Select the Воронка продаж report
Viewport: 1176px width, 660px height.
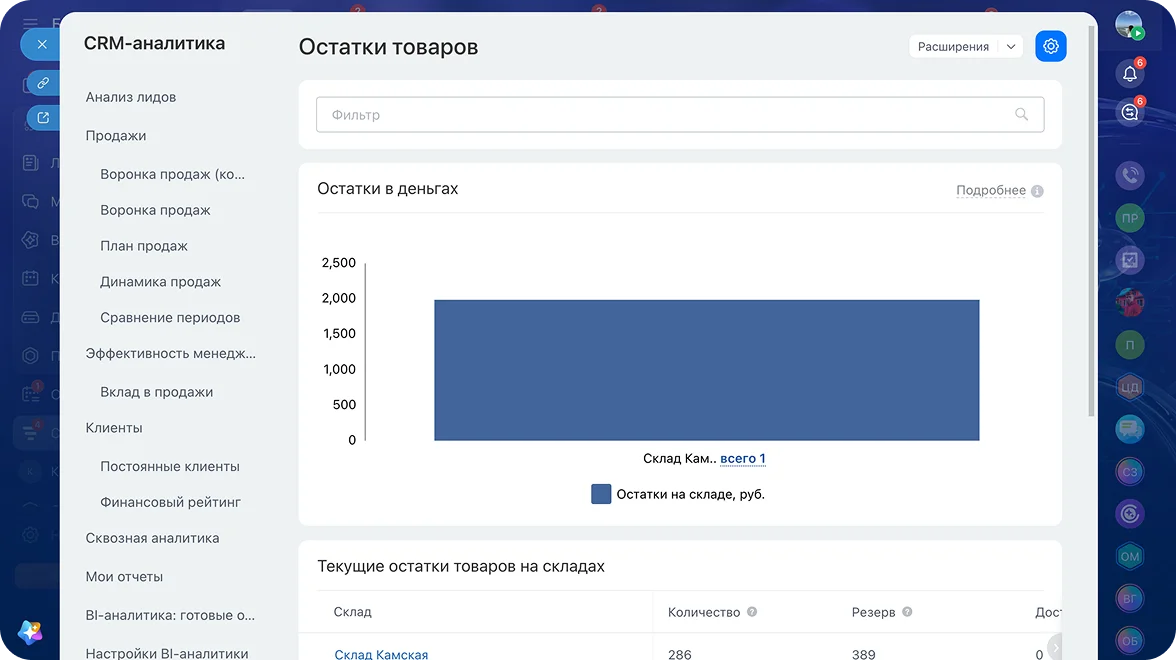point(155,210)
